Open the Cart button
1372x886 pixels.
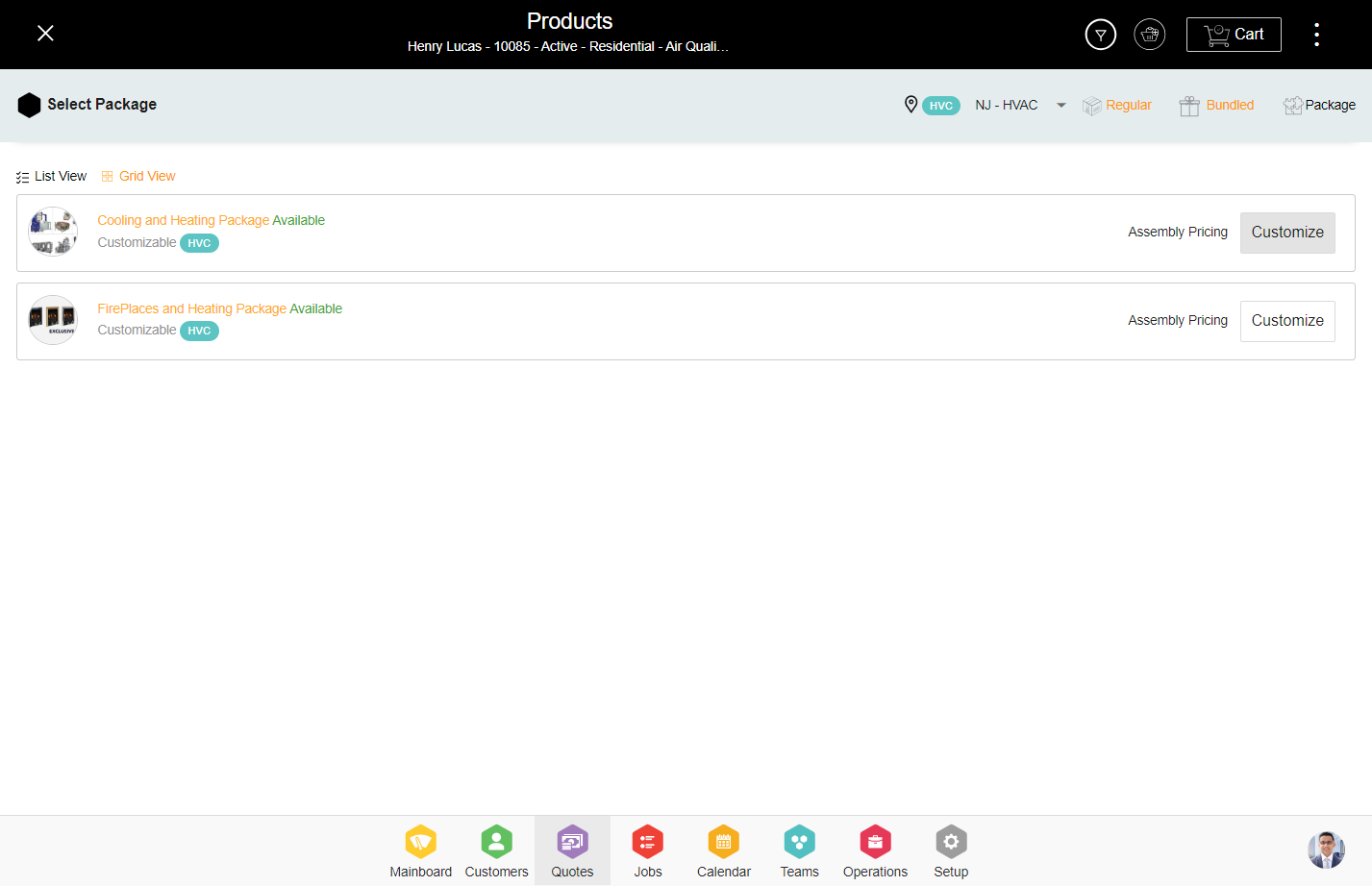click(1234, 35)
